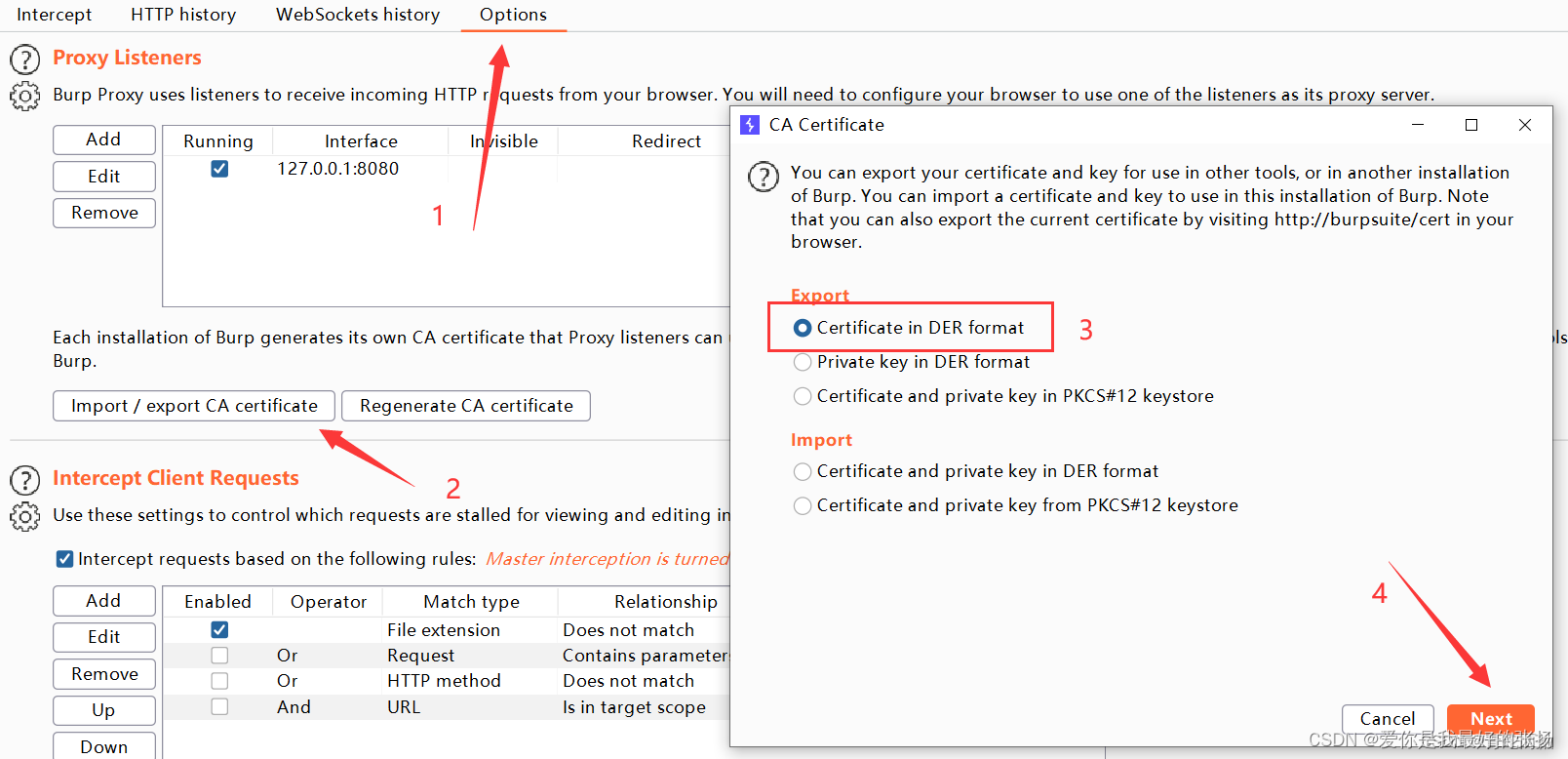The height and width of the screenshot is (759, 1568).
Task: Choose import from PKCS#12 keystore option
Action: tap(803, 505)
